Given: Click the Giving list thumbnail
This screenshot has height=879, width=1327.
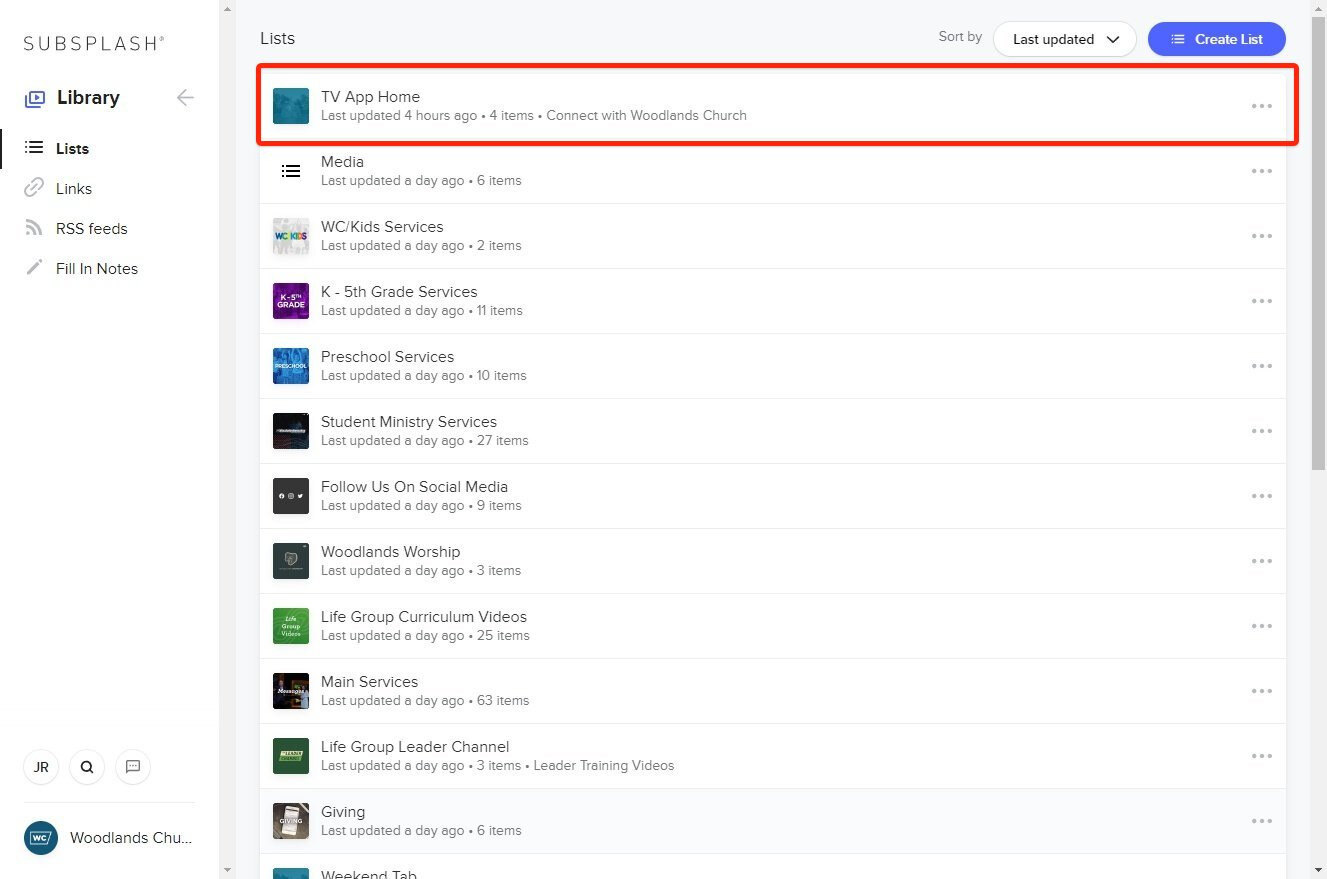Looking at the screenshot, I should click(x=291, y=821).
